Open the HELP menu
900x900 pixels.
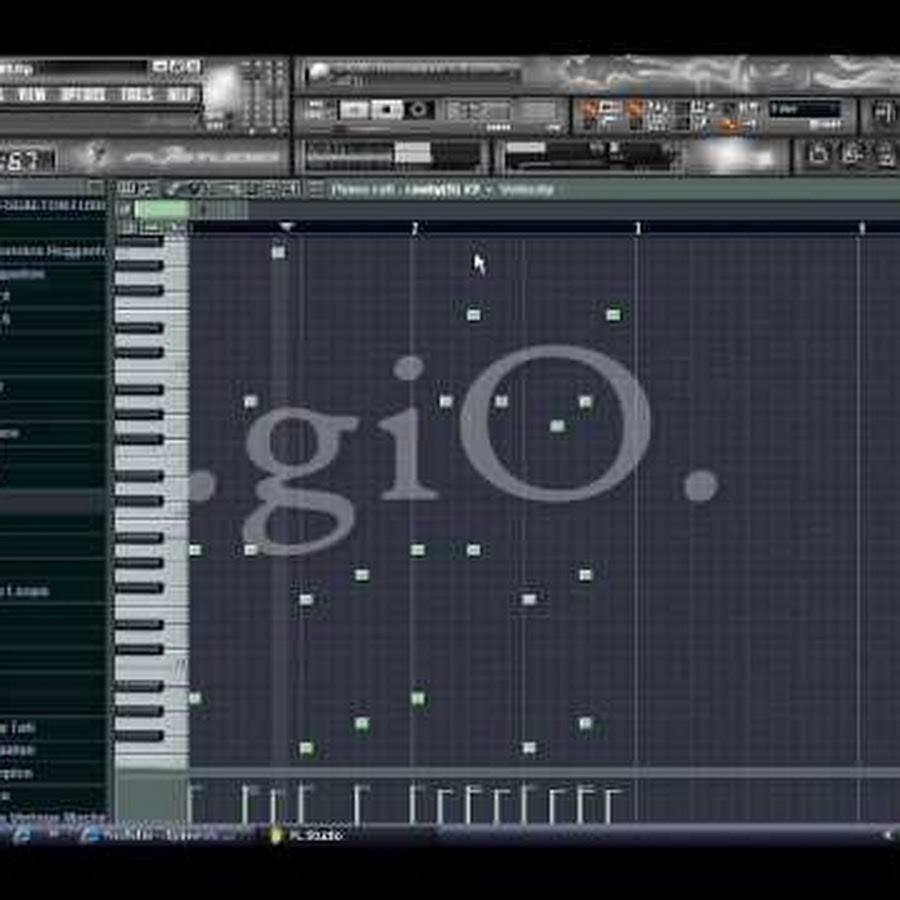(x=181, y=94)
